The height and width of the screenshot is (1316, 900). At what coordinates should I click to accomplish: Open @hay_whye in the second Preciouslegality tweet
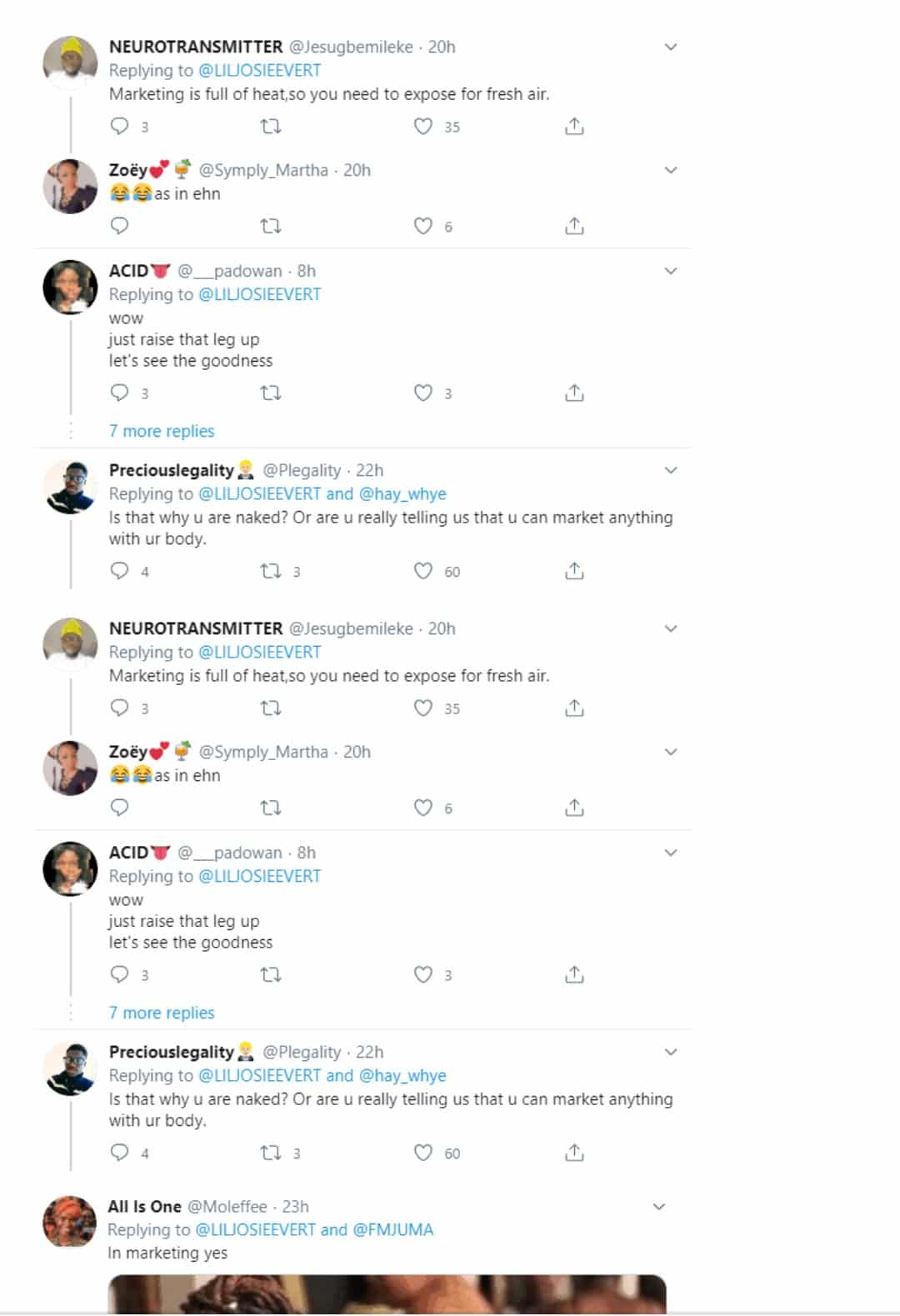click(402, 1076)
